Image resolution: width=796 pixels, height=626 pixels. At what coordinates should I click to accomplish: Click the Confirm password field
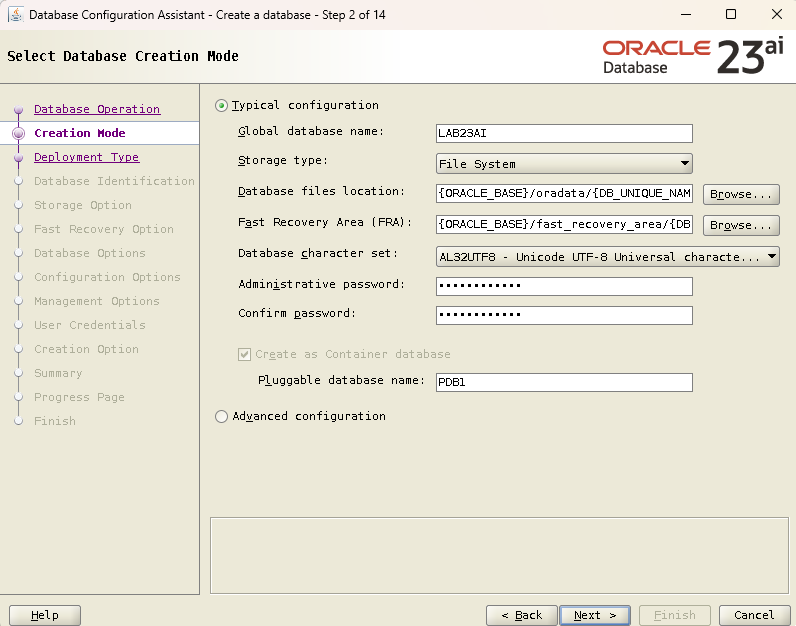click(564, 315)
